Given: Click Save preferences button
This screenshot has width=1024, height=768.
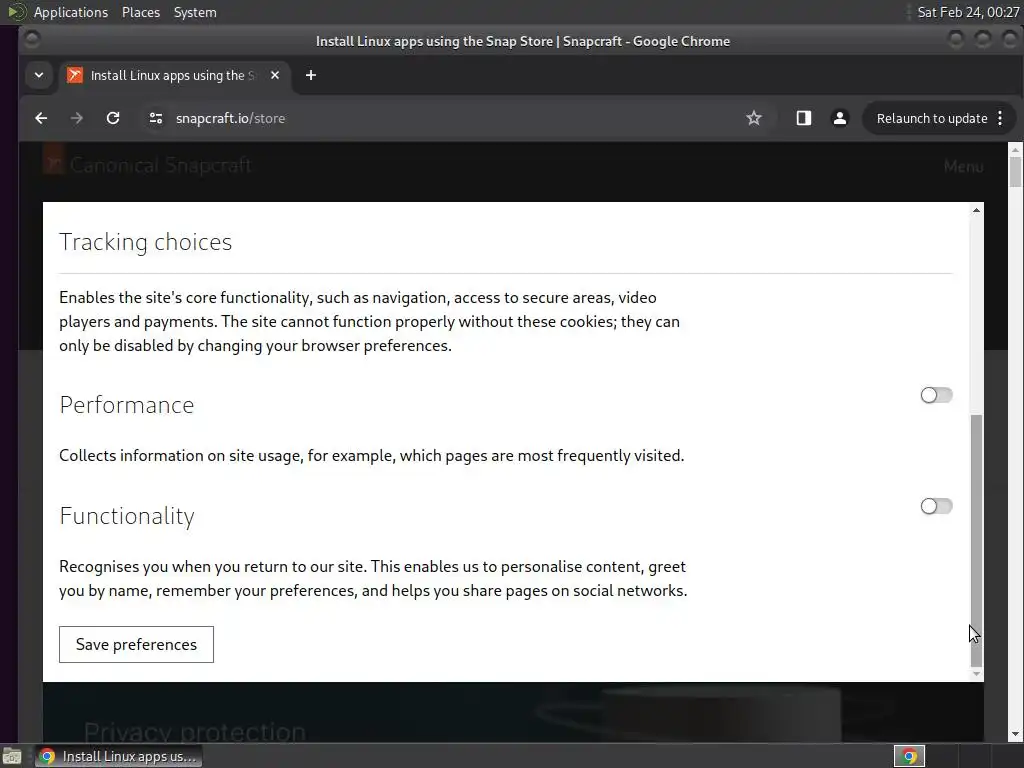Looking at the screenshot, I should (x=136, y=645).
